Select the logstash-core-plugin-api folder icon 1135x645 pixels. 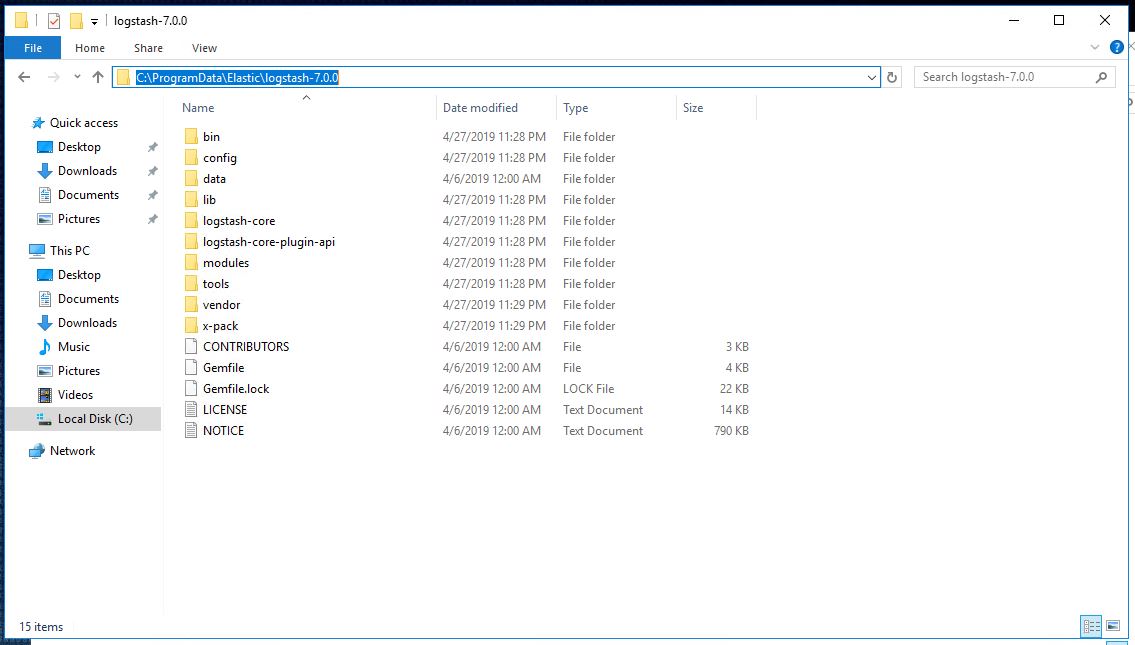point(191,241)
